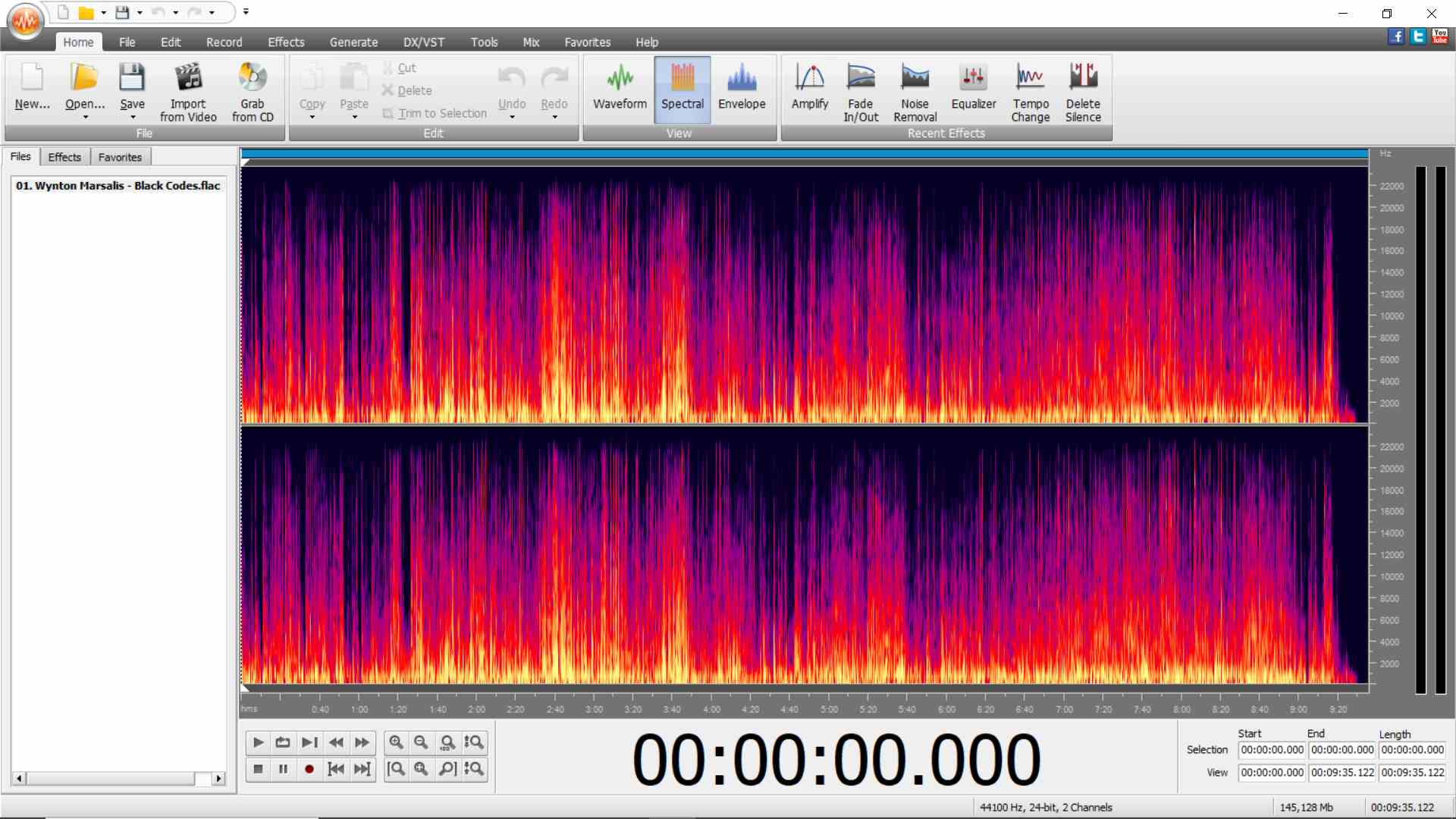Click the Save ribbon icon
The image size is (1456, 819).
(132, 78)
